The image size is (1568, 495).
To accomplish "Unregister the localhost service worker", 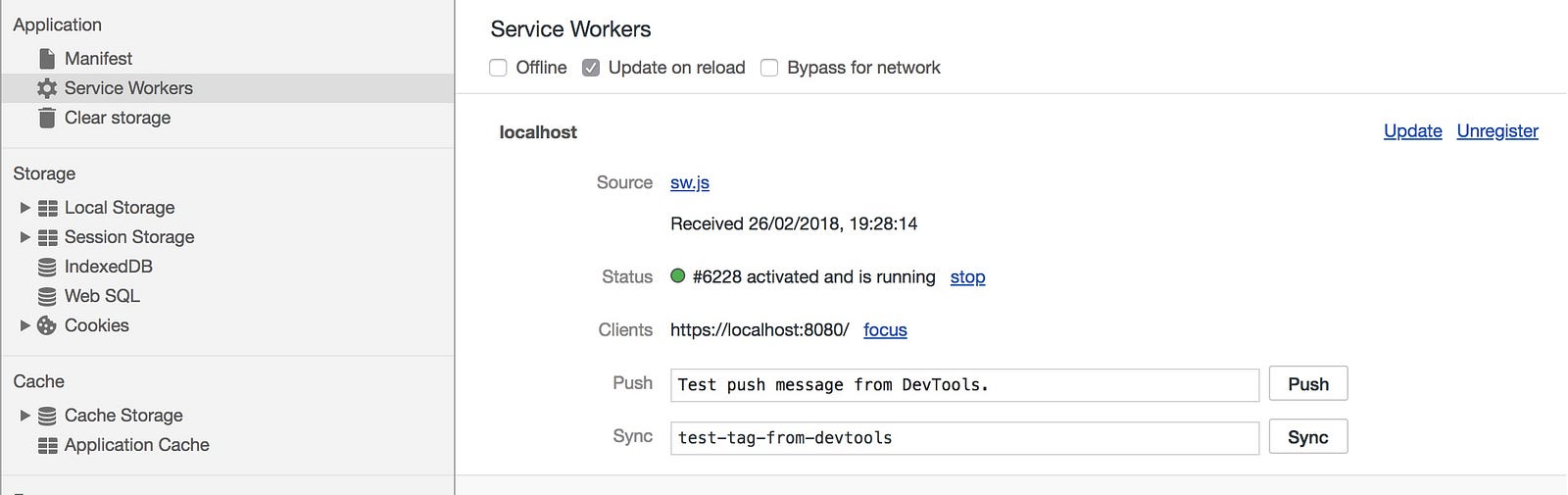I will (x=1497, y=131).
